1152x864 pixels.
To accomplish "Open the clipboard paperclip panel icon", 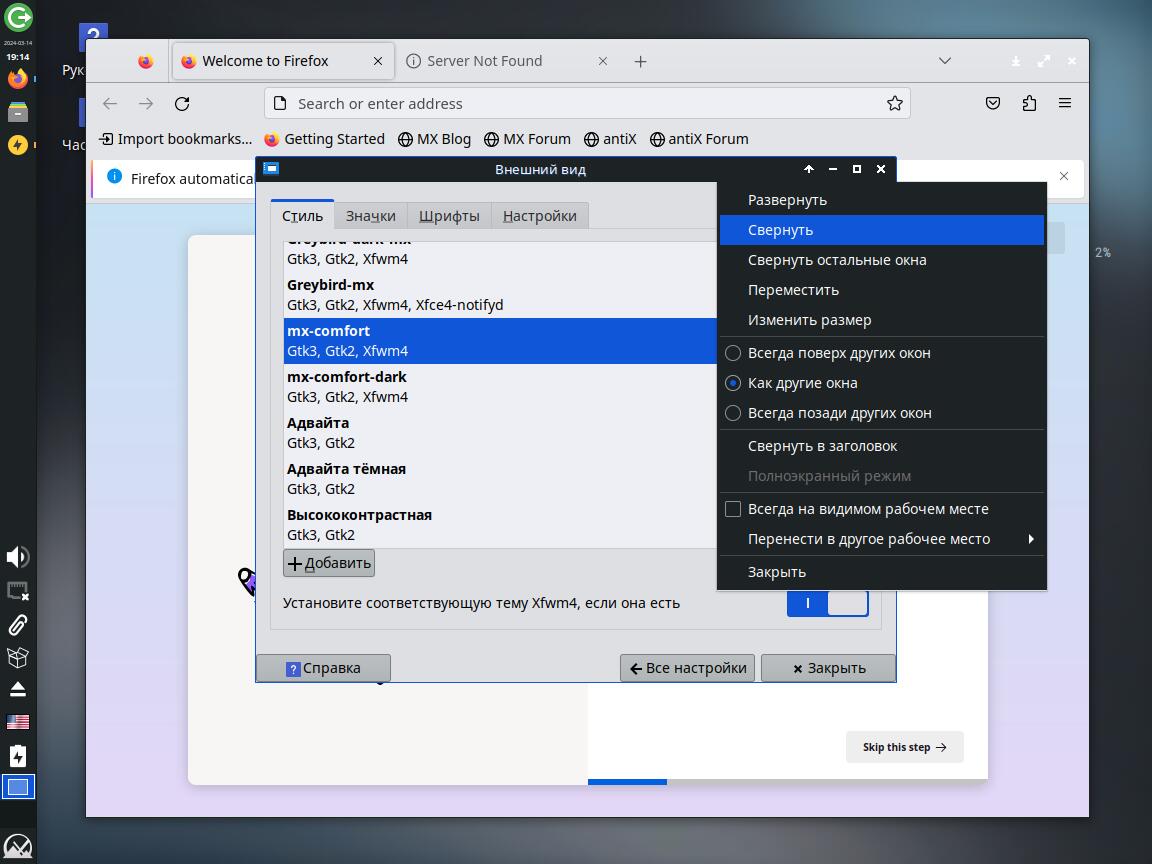I will (x=18, y=624).
